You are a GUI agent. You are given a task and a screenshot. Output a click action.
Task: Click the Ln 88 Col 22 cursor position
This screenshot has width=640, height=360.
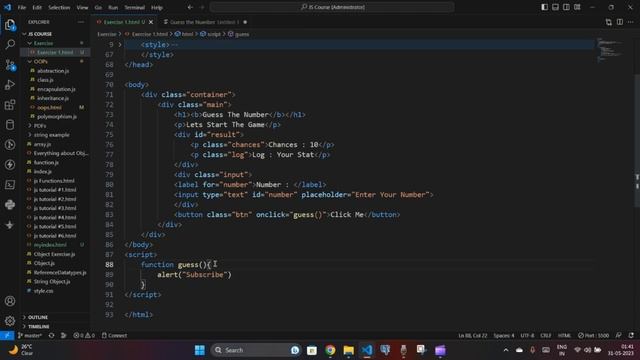[x=473, y=336]
